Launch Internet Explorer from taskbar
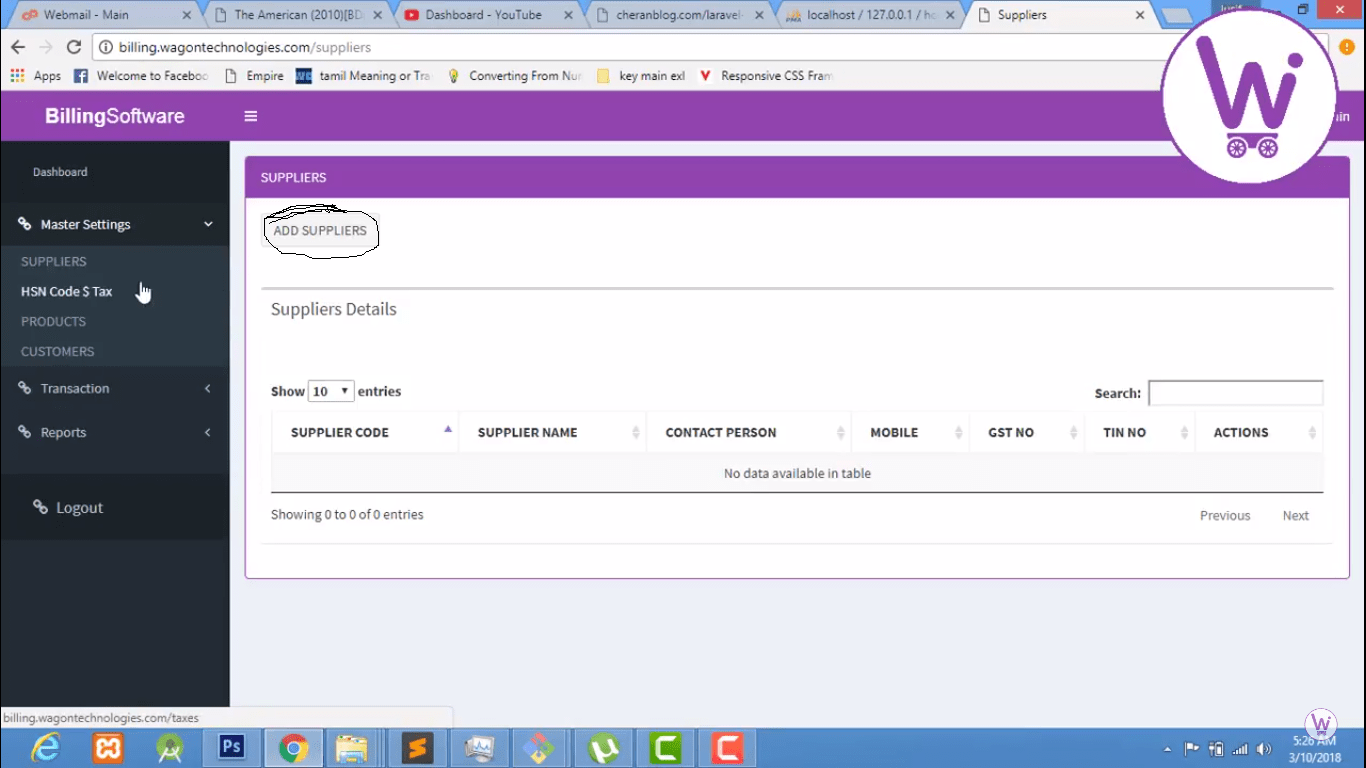Image resolution: width=1366 pixels, height=768 pixels. point(46,748)
